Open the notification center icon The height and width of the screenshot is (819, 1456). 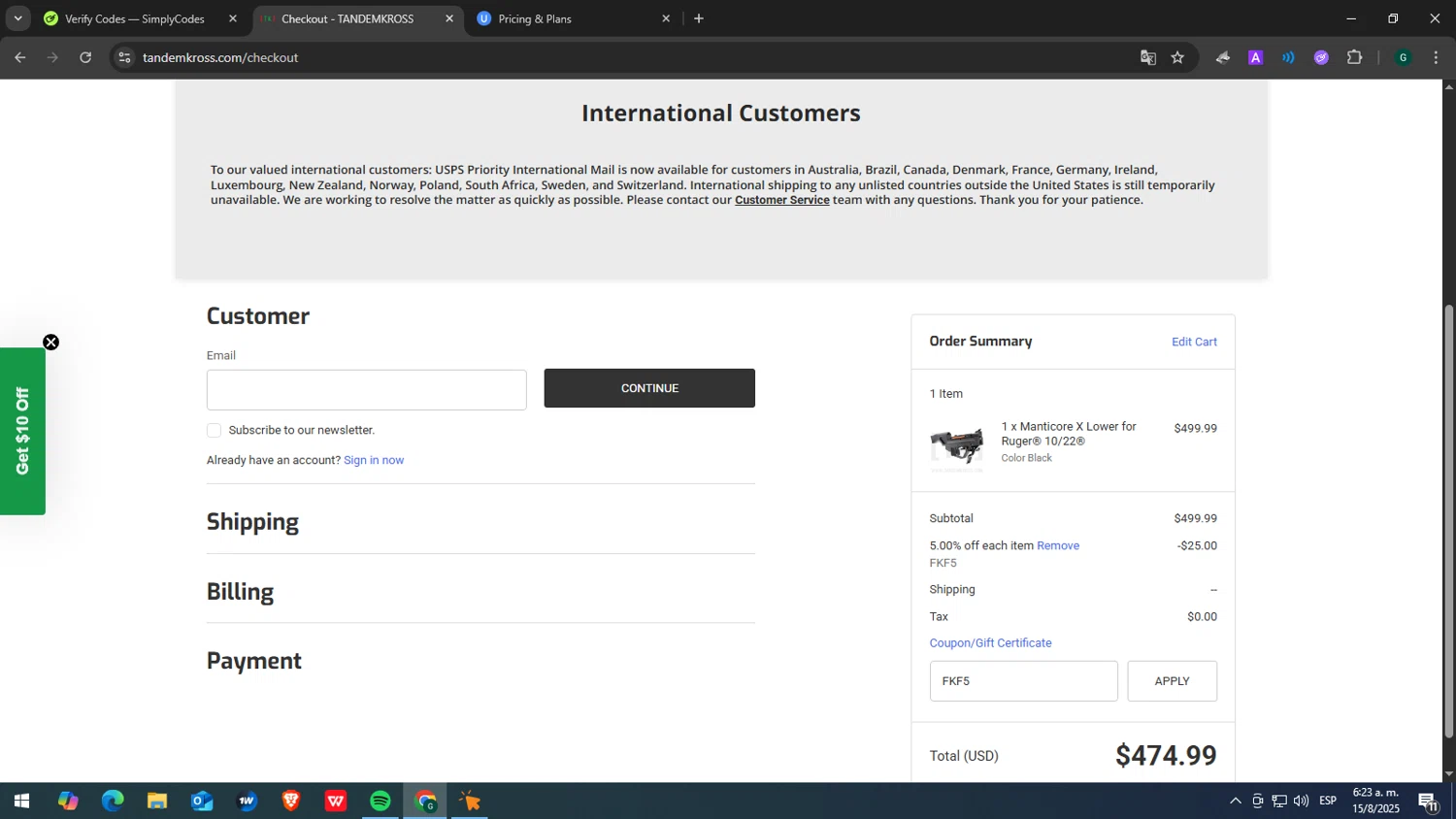click(x=1429, y=801)
